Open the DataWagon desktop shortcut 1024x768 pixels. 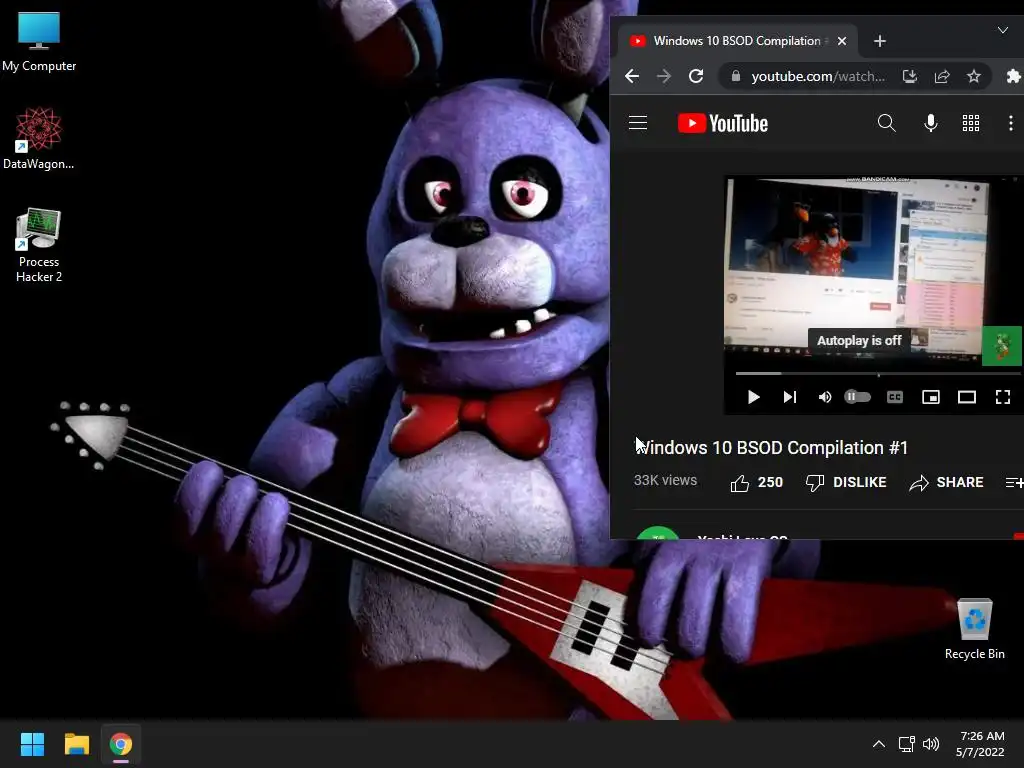pyautogui.click(x=39, y=138)
